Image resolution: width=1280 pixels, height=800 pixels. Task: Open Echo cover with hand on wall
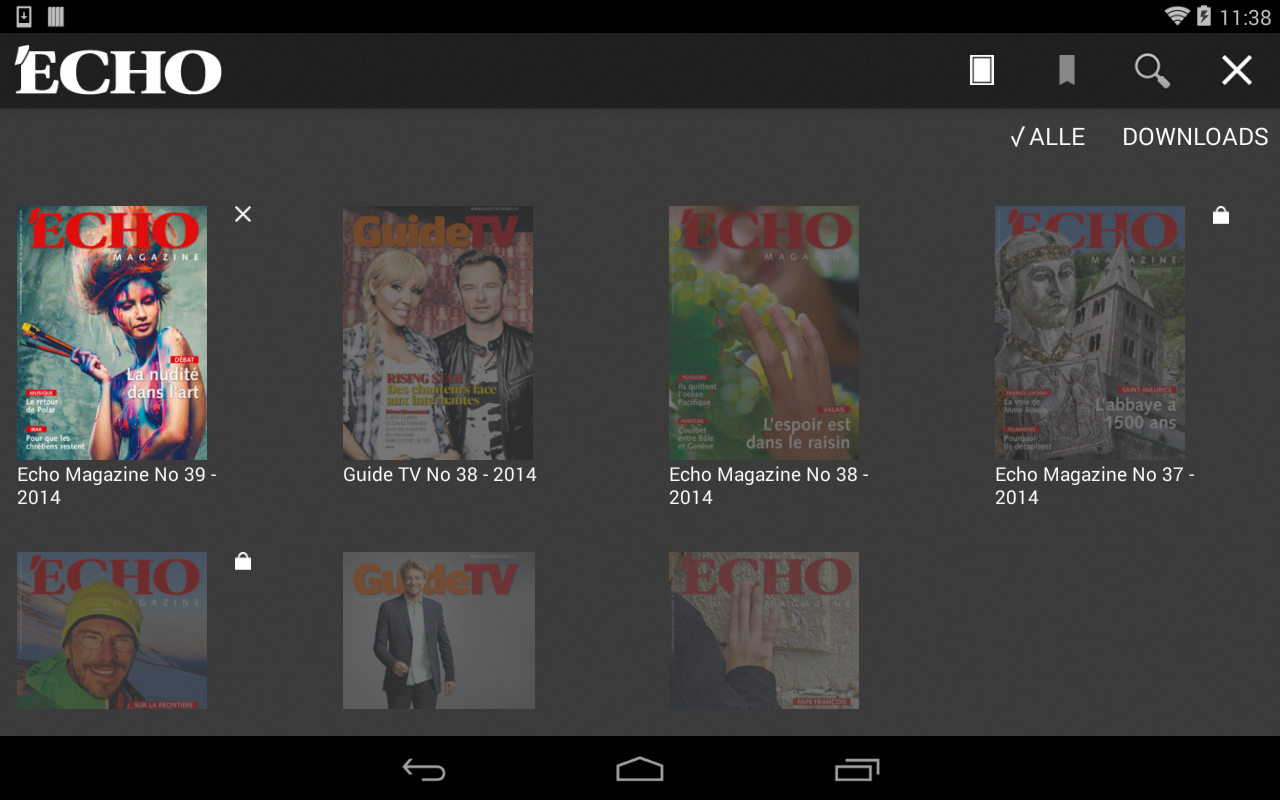click(764, 630)
